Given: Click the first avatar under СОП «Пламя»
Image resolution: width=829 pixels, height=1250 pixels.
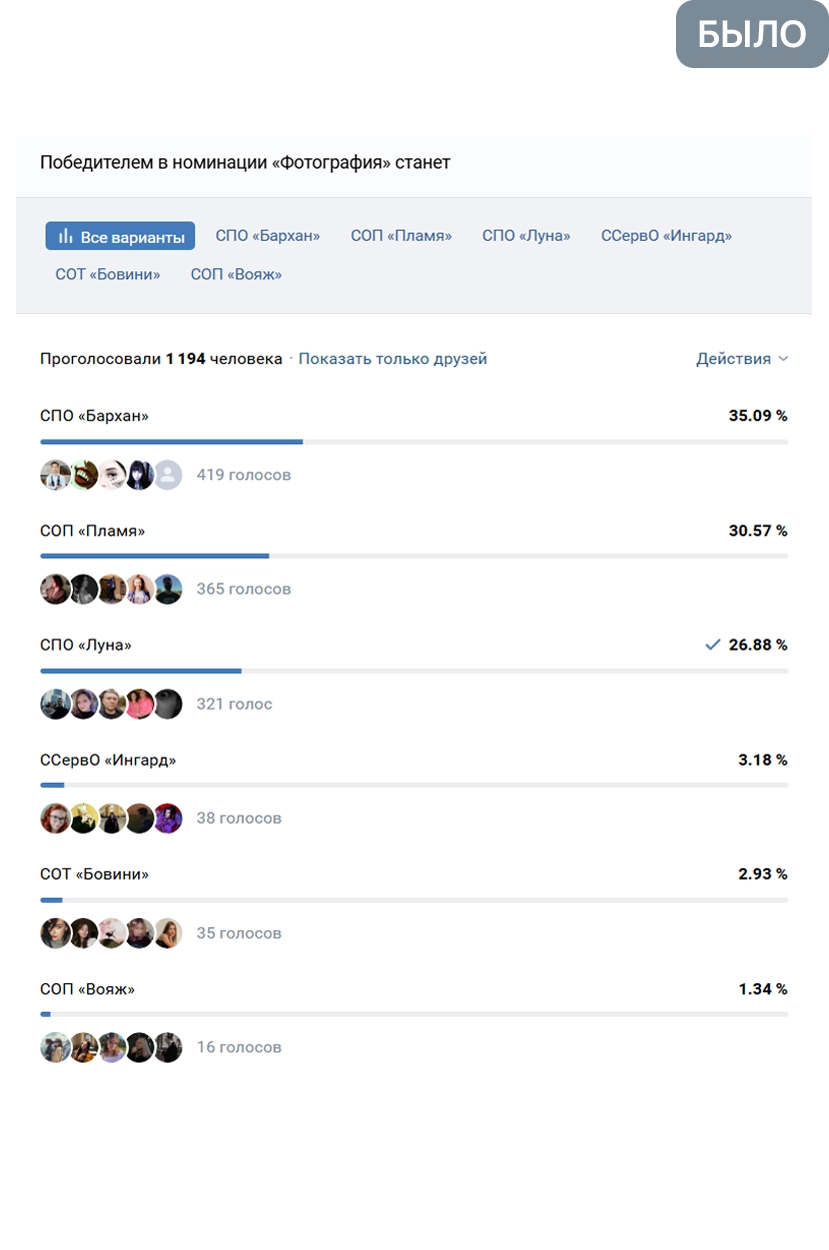Looking at the screenshot, I should point(55,589).
